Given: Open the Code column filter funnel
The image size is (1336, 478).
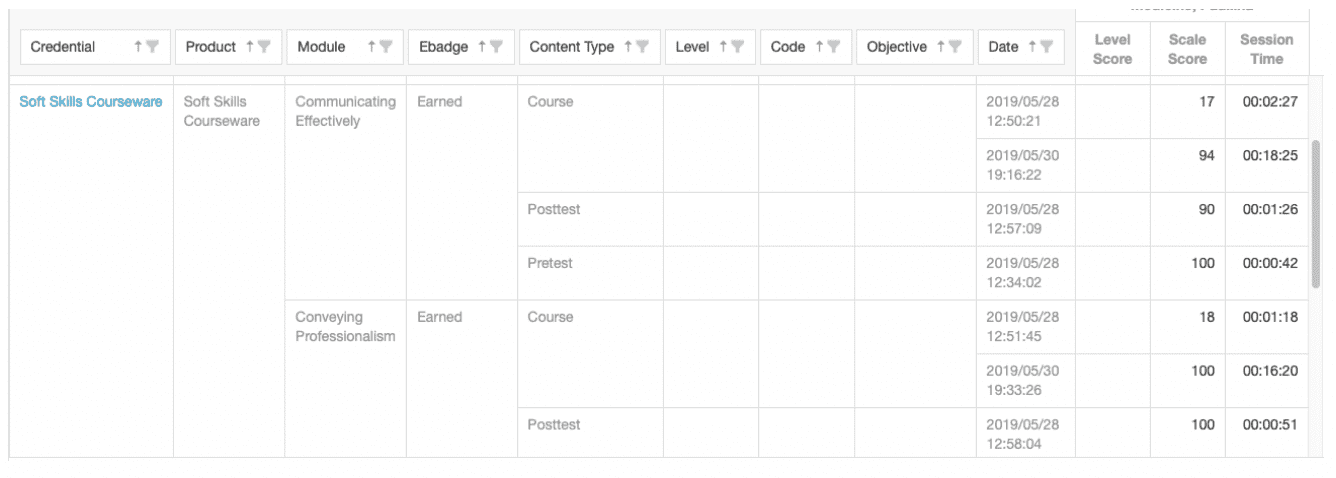Looking at the screenshot, I should [x=833, y=47].
